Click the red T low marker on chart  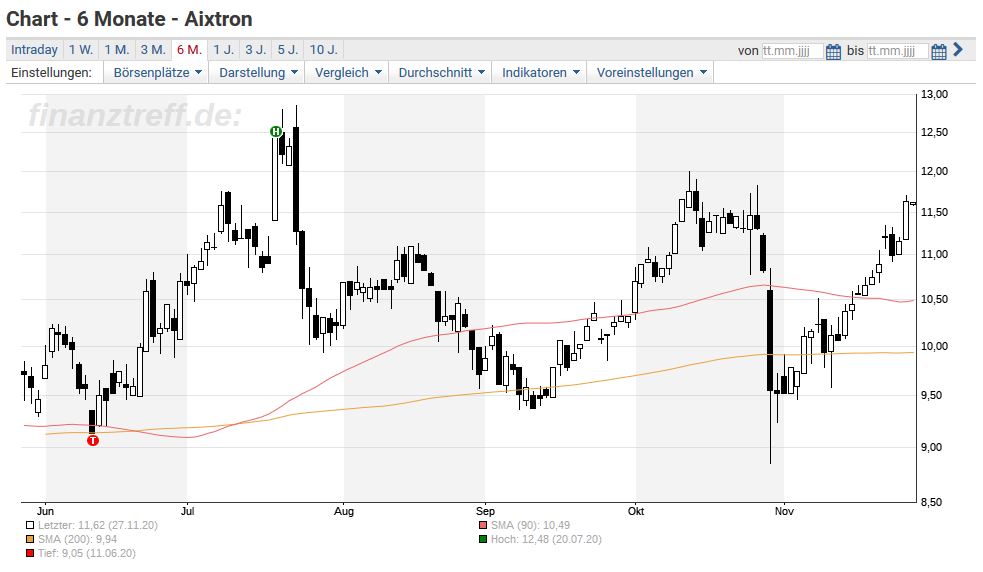93,440
